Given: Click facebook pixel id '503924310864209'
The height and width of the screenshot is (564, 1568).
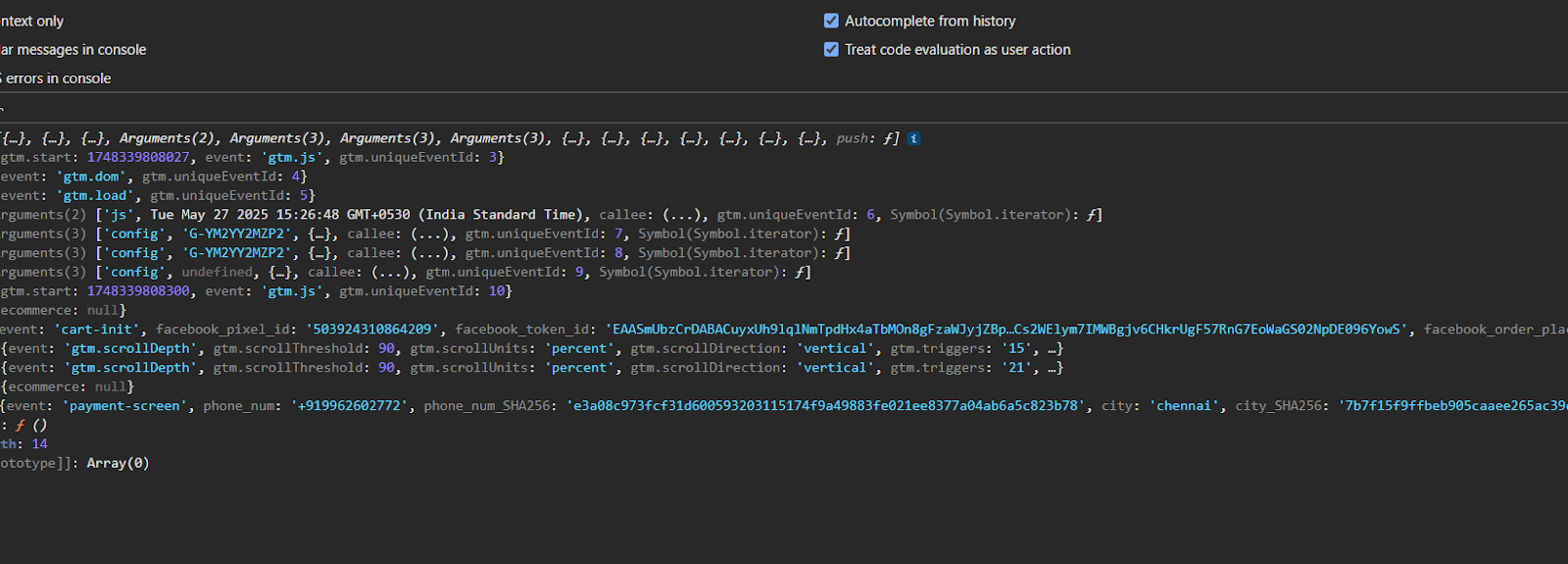Looking at the screenshot, I should point(372,330).
